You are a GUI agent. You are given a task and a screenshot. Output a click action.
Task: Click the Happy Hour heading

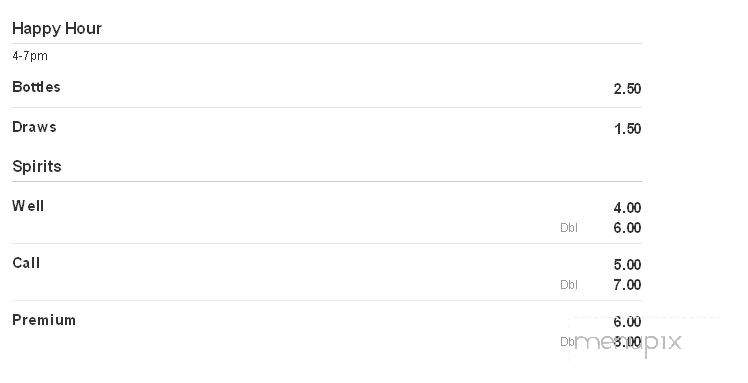[x=57, y=29]
